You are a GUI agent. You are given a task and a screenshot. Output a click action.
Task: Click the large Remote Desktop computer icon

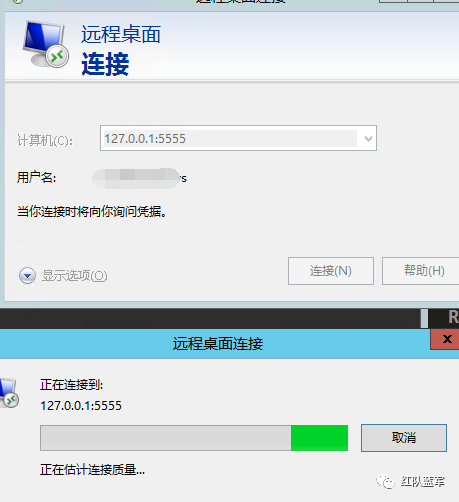click(x=46, y=44)
